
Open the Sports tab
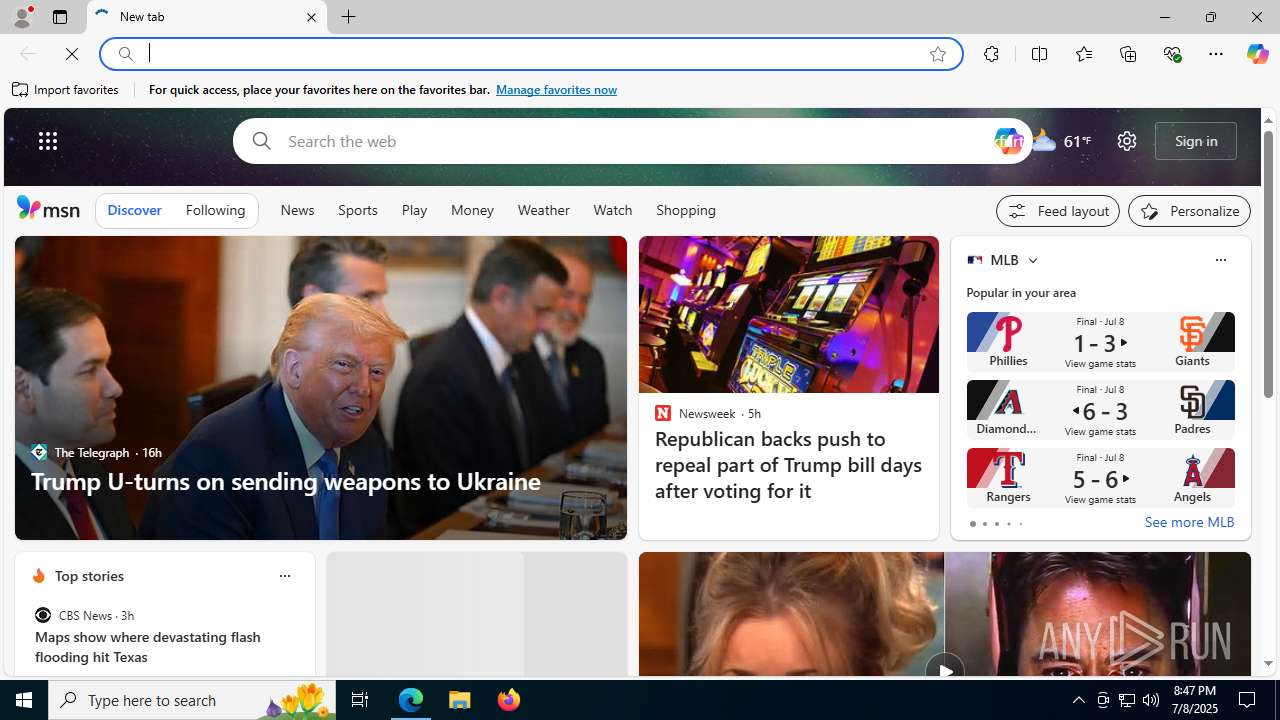357,211
